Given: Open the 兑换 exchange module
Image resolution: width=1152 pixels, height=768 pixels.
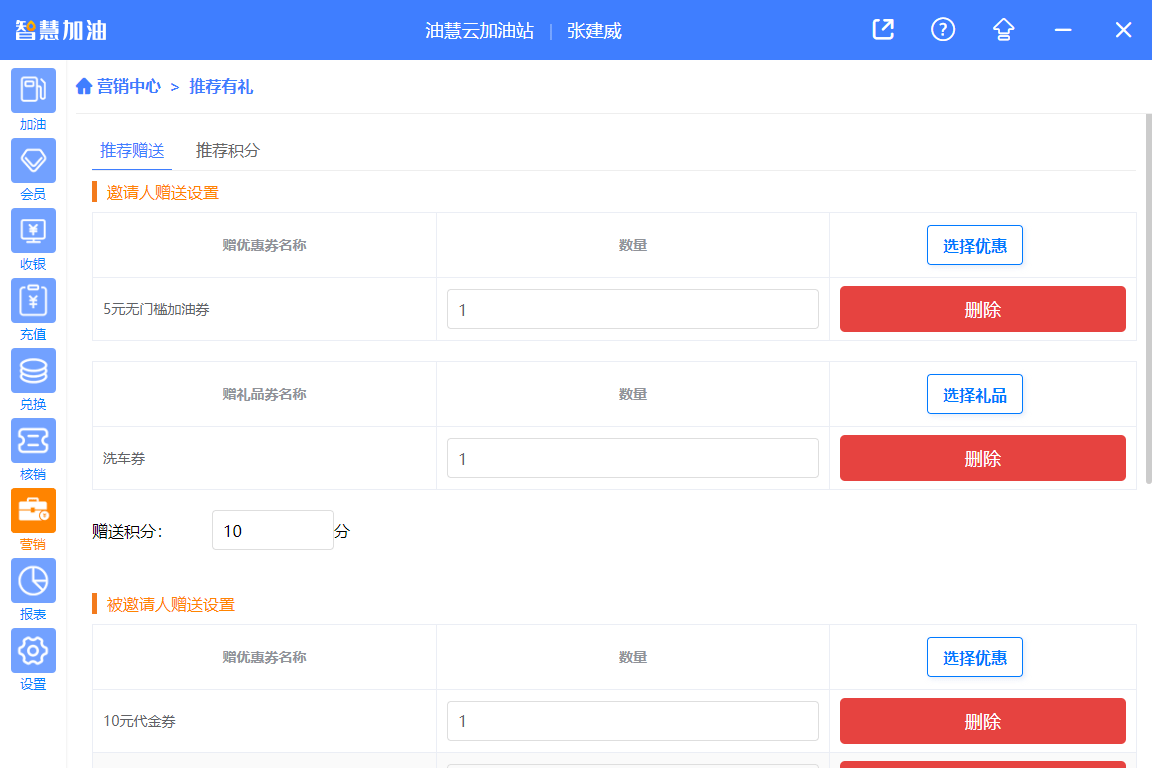Looking at the screenshot, I should (x=33, y=370).
